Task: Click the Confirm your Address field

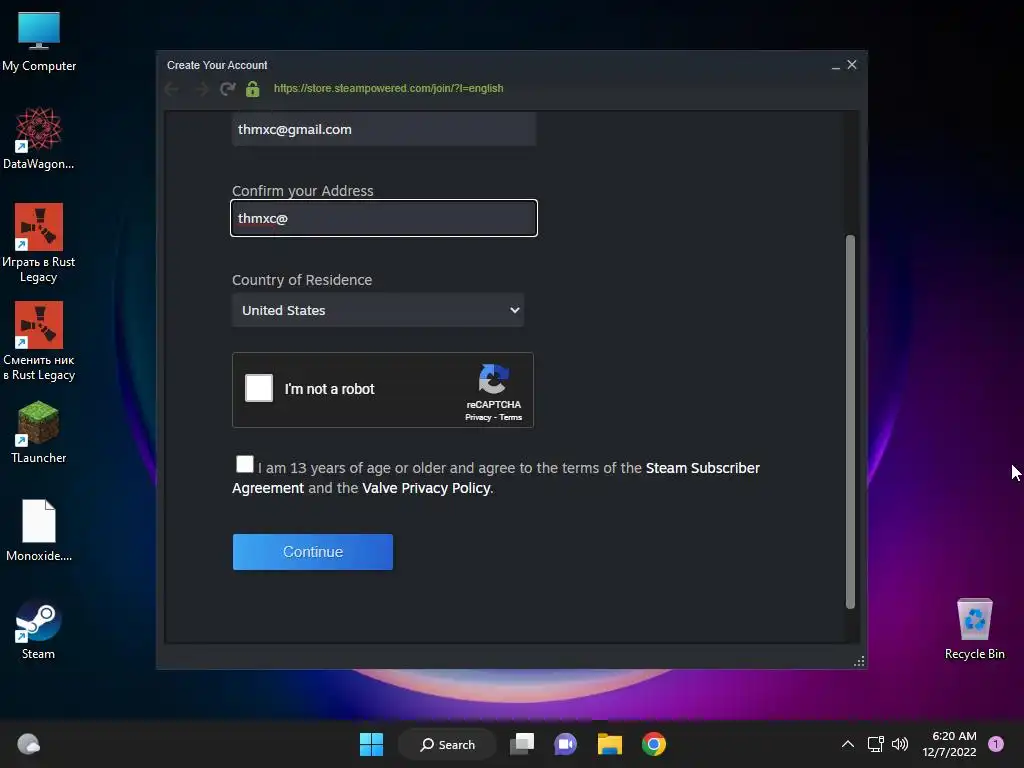Action: pos(384,218)
